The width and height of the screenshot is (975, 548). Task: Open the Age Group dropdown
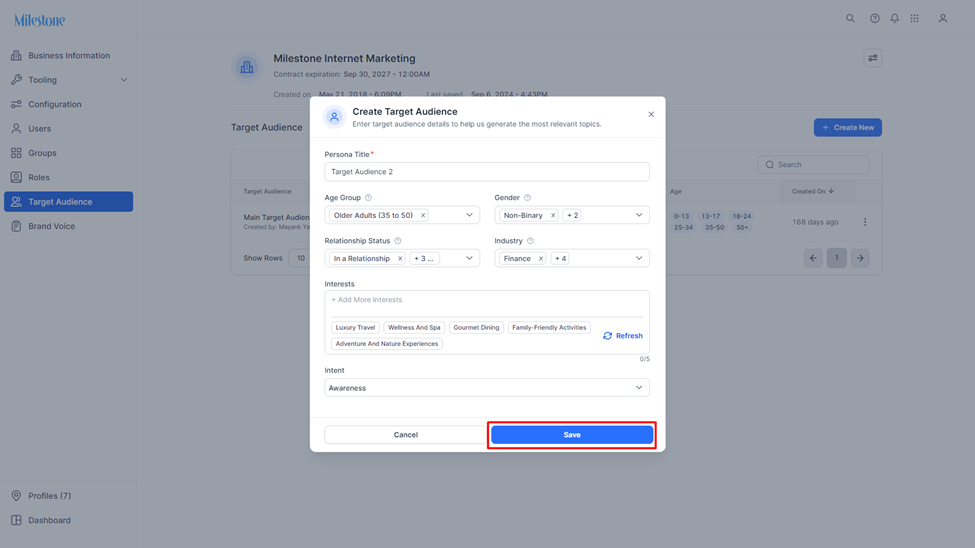469,215
